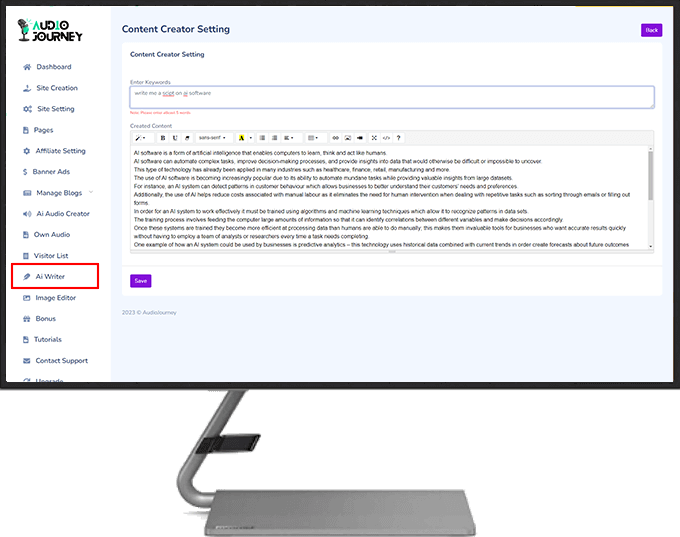This screenshot has height=537, width=680.
Task: Open the table insert dropdown
Action: point(312,138)
